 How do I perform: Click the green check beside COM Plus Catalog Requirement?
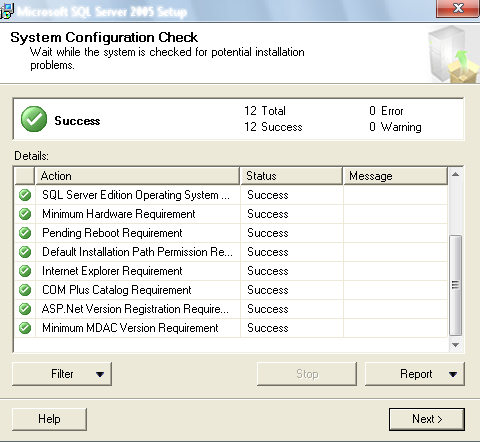click(x=25, y=290)
